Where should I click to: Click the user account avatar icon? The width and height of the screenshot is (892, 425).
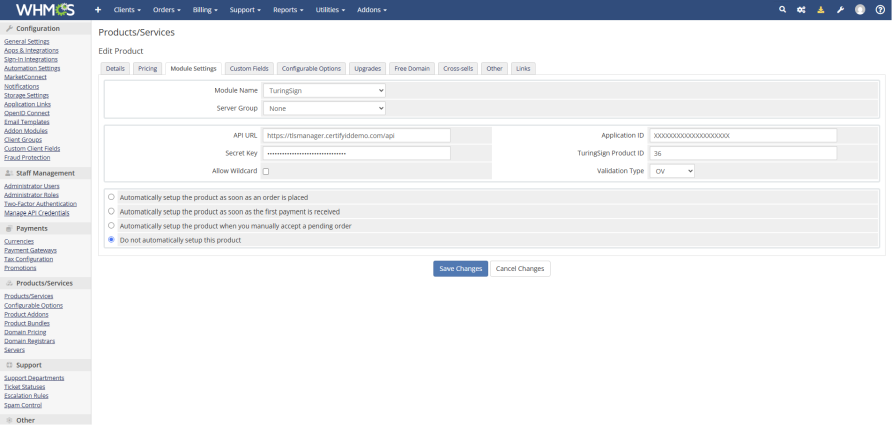[x=860, y=10]
